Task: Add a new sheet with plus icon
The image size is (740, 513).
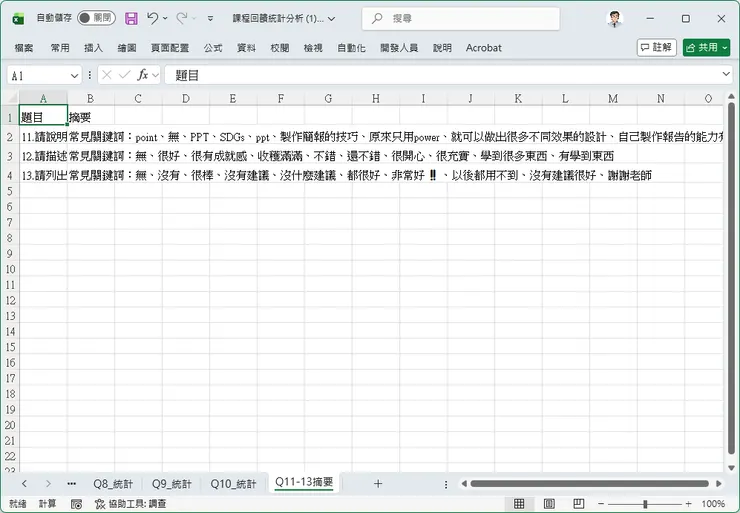Action: coord(378,484)
